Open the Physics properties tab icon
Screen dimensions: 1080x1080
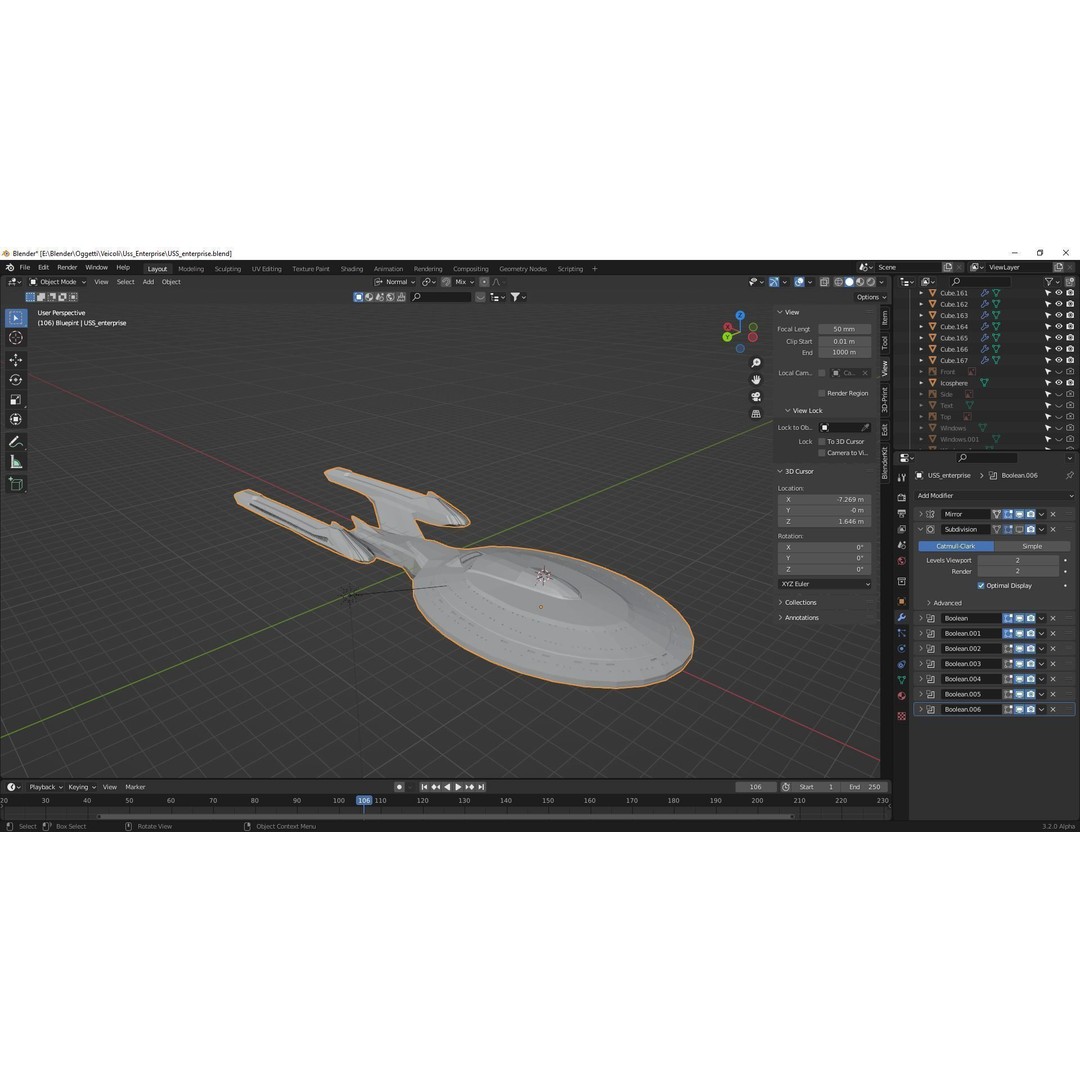(x=902, y=649)
